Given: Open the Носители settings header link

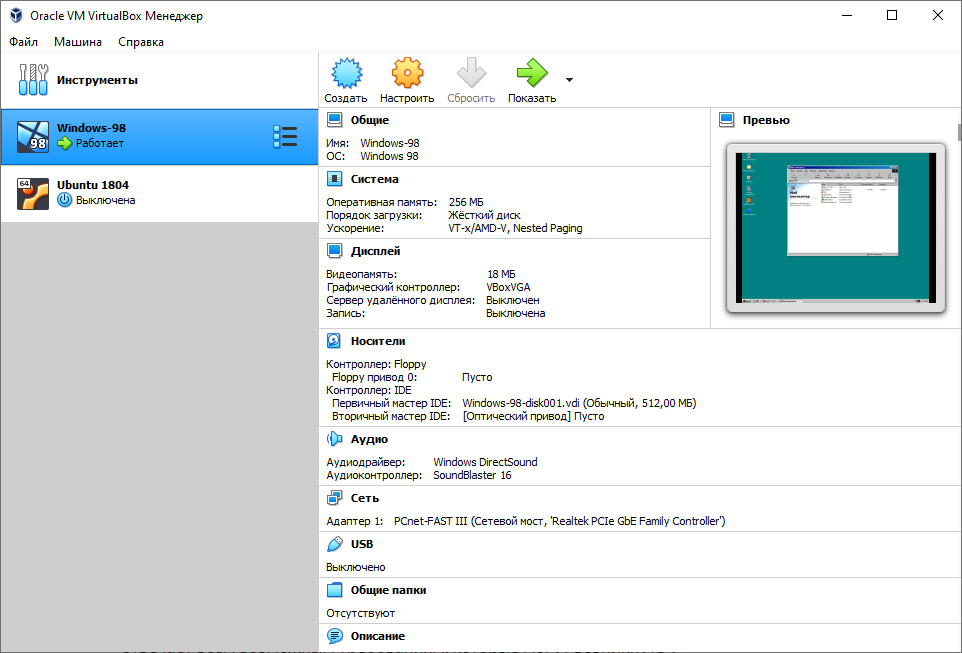Looking at the screenshot, I should pyautogui.click(x=378, y=341).
